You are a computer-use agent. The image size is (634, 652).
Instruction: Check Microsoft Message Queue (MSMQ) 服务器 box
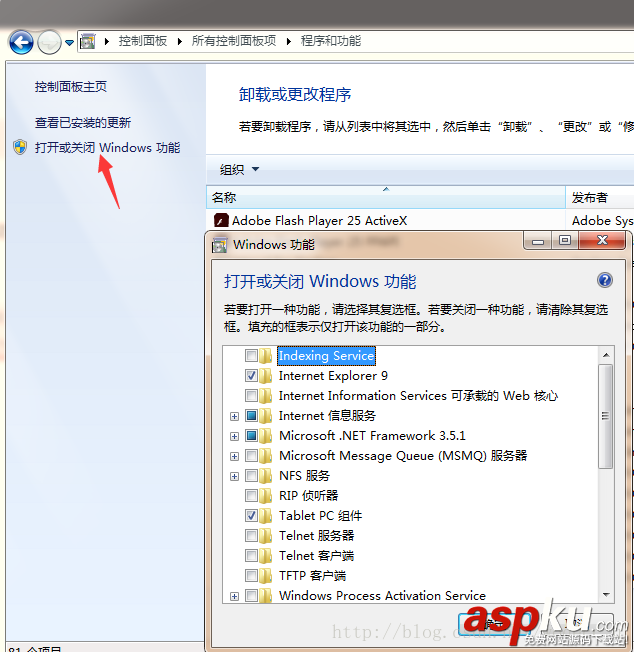251,455
